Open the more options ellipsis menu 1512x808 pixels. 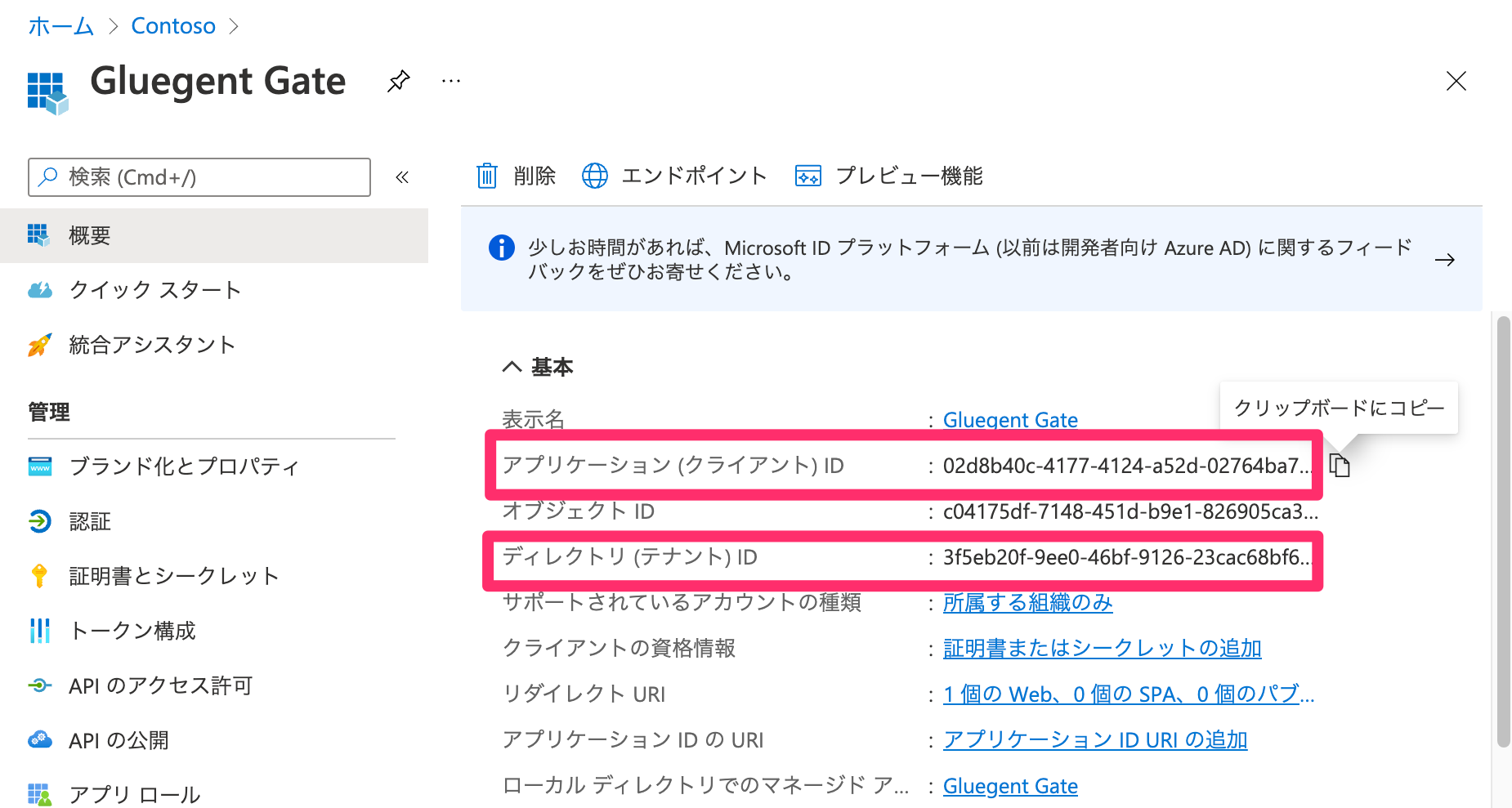(450, 81)
